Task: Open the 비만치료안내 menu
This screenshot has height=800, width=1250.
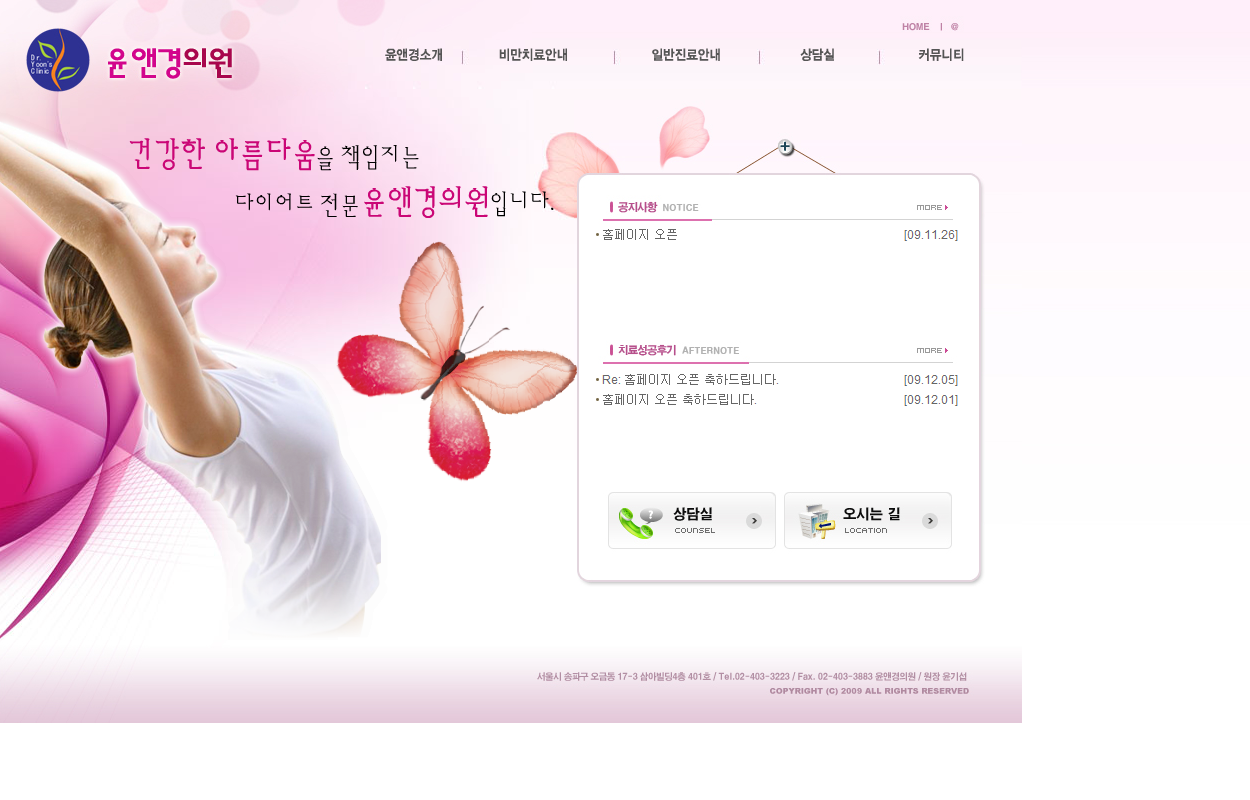Action: click(534, 56)
